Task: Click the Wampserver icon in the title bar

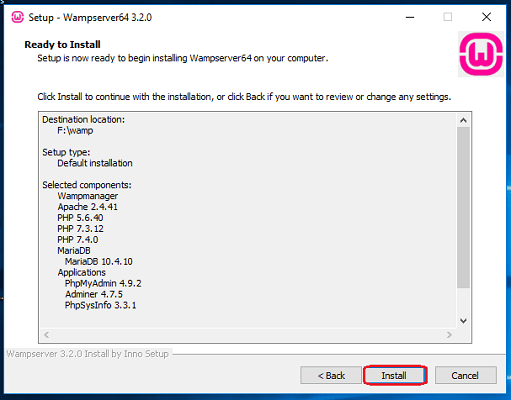Action: pos(17,17)
